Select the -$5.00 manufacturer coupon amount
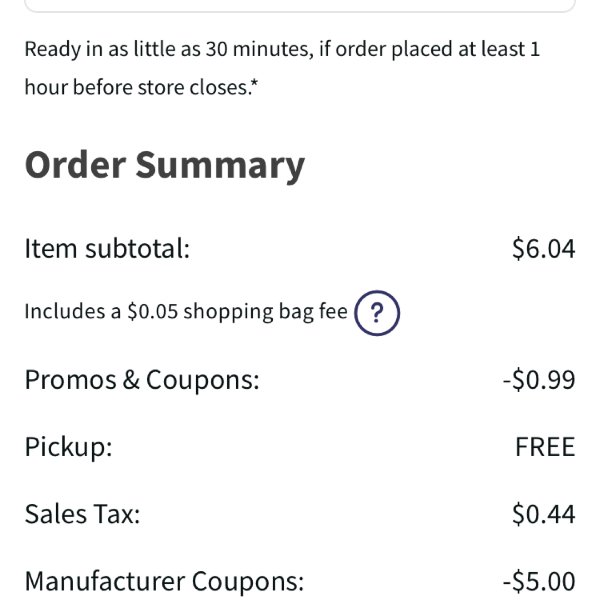600x600 pixels. (539, 581)
